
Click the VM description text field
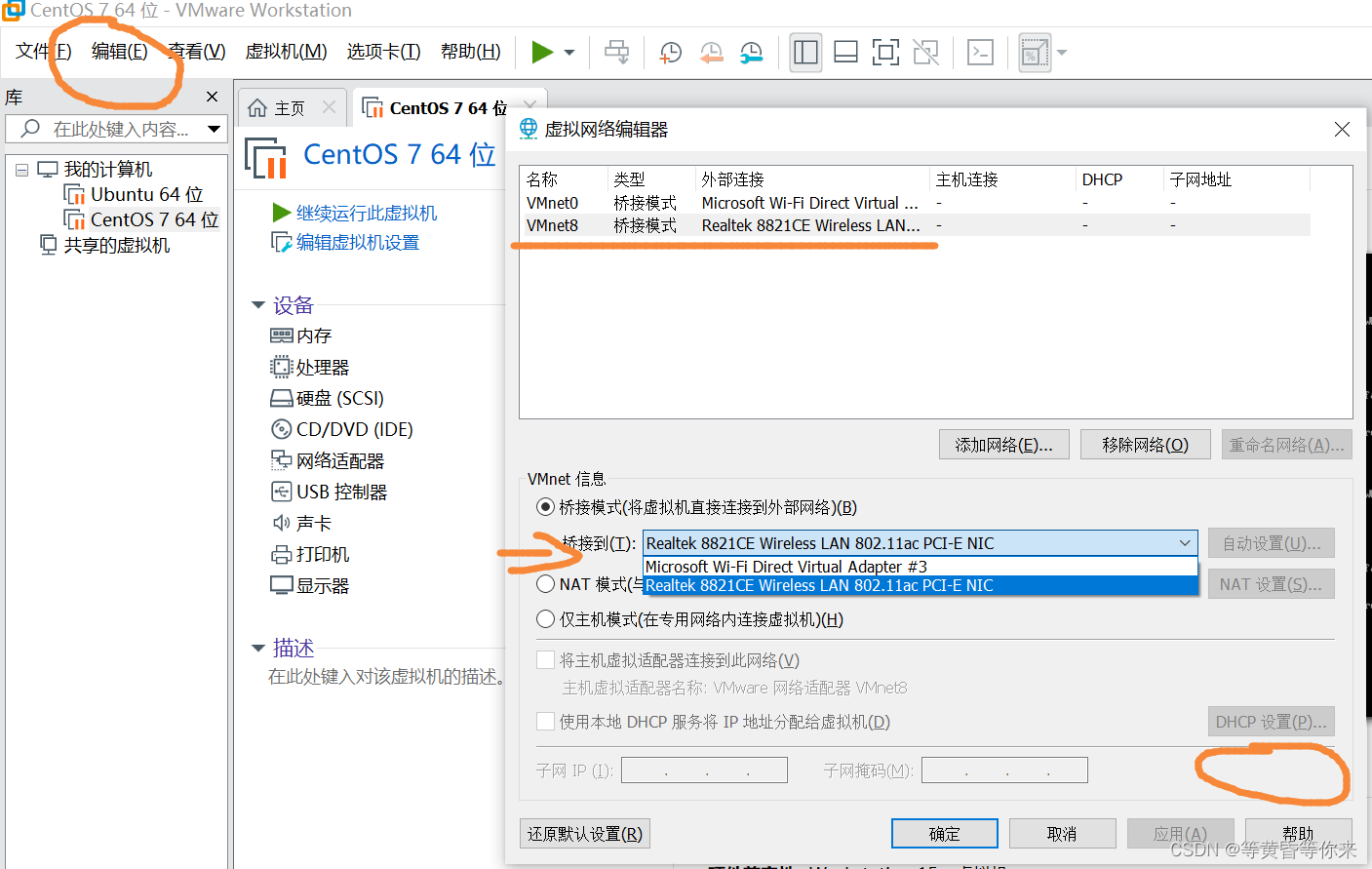pos(386,676)
